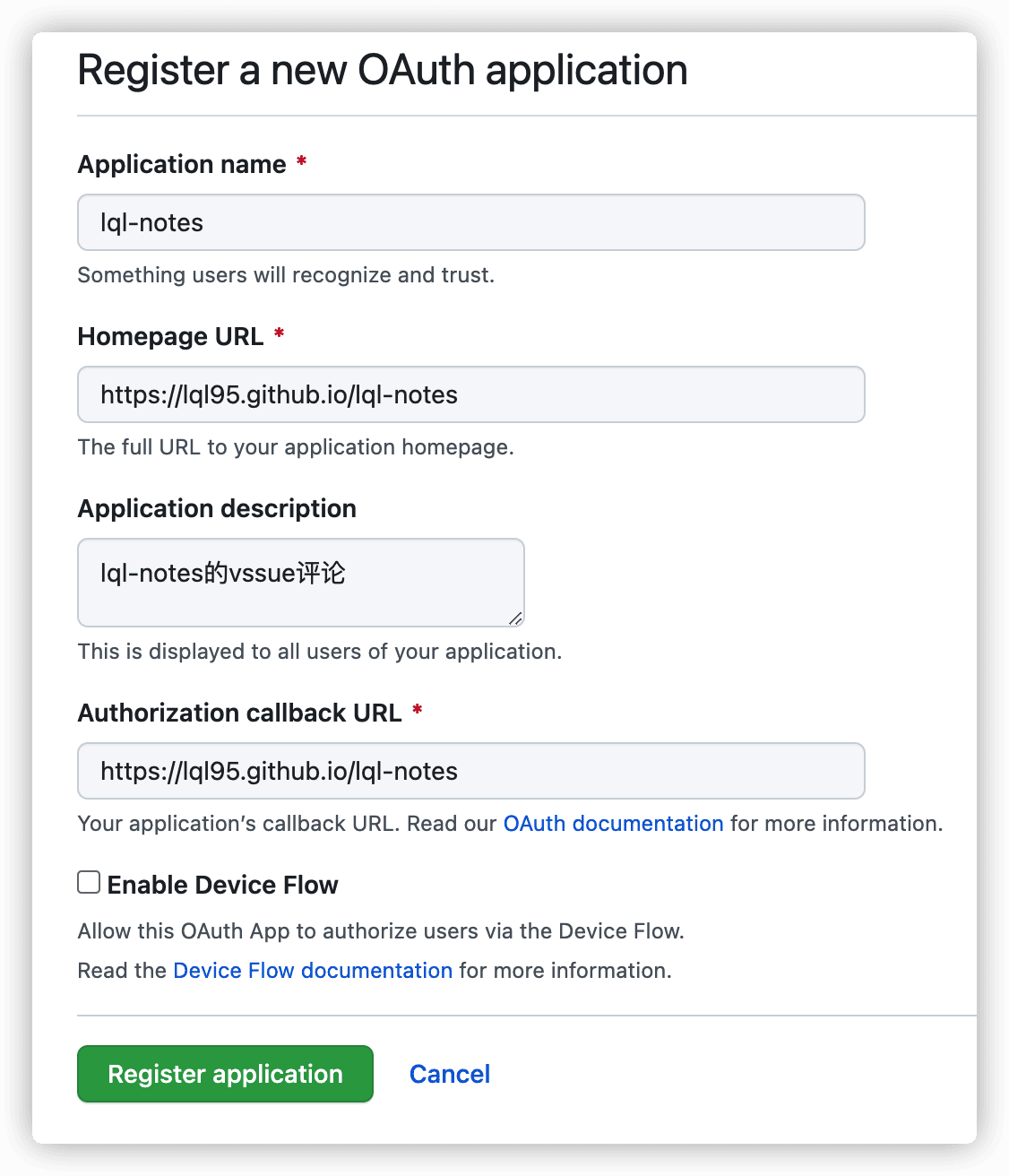Click the "Something users will recognize" hint text

tap(286, 275)
